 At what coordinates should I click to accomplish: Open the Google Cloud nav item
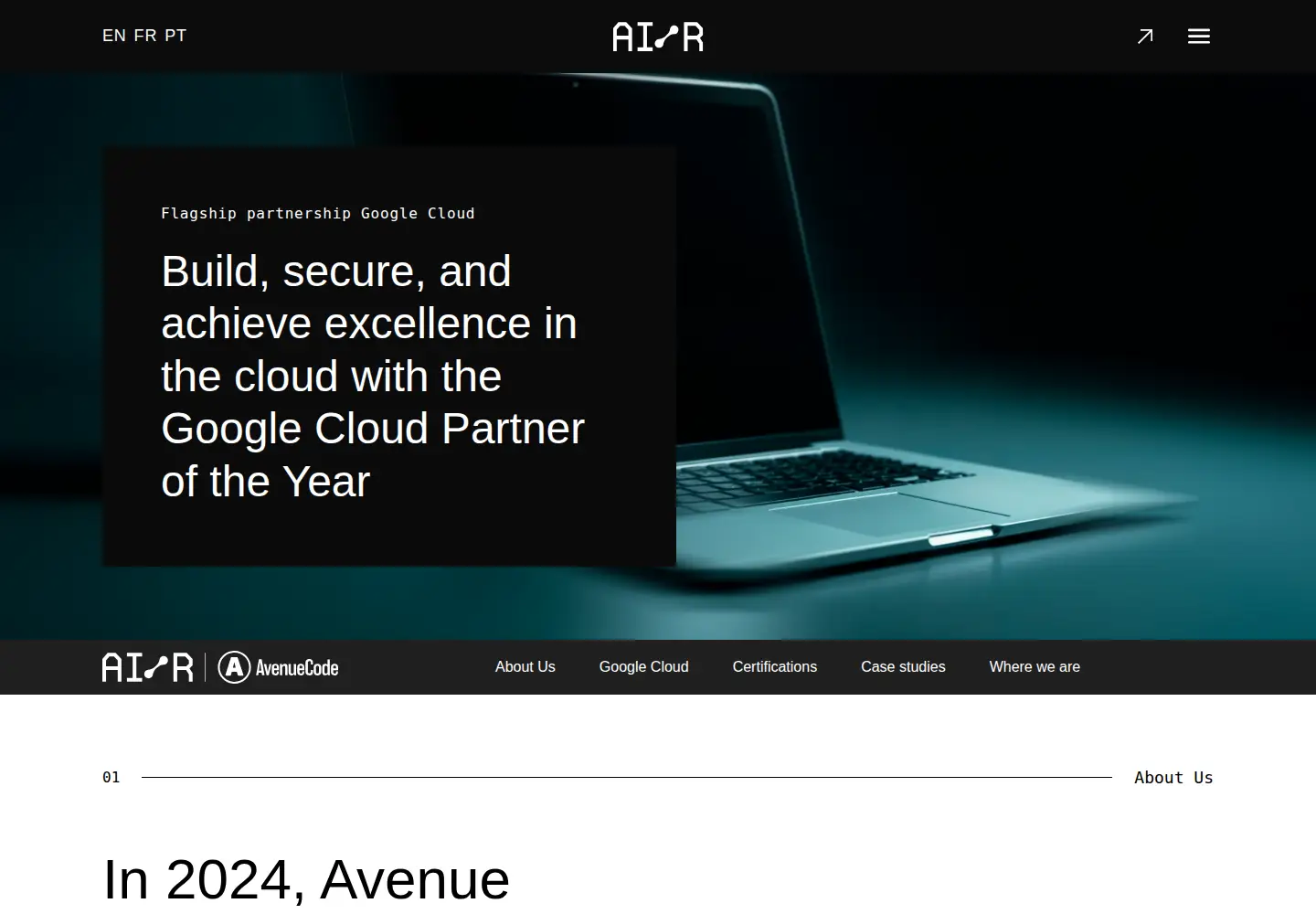644,667
